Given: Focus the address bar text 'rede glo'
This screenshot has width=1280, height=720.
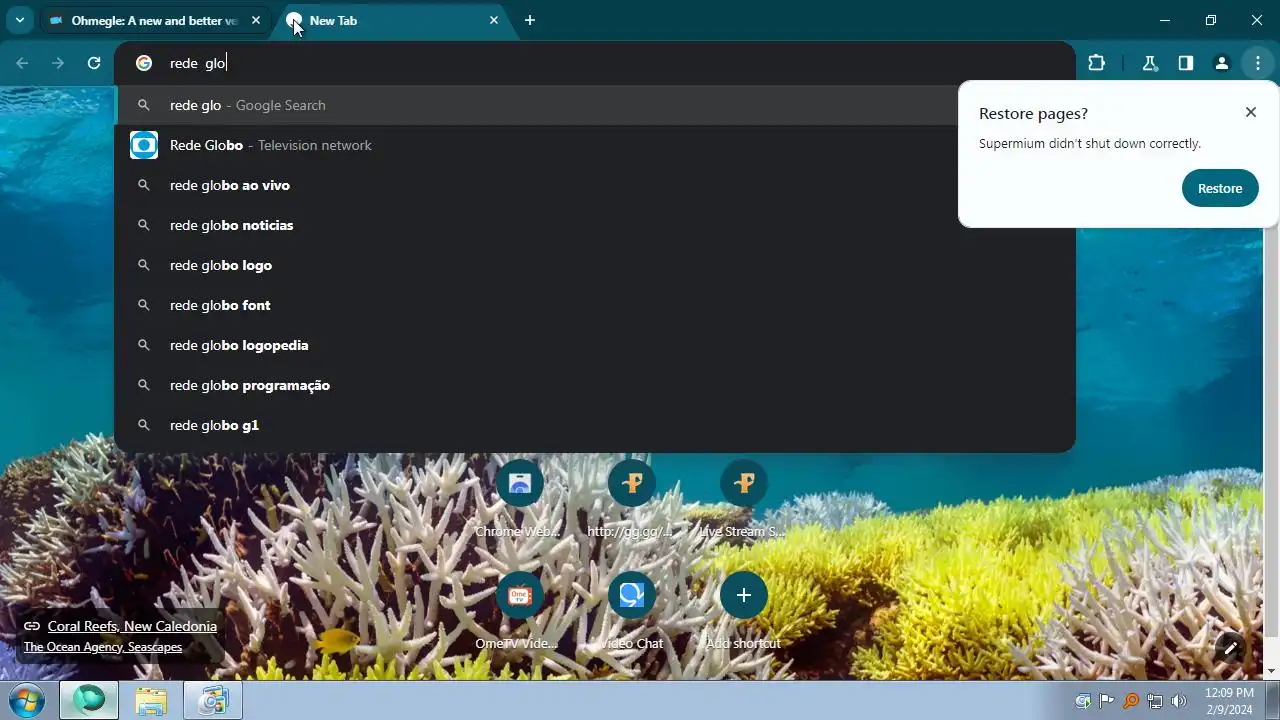Looking at the screenshot, I should (198, 63).
